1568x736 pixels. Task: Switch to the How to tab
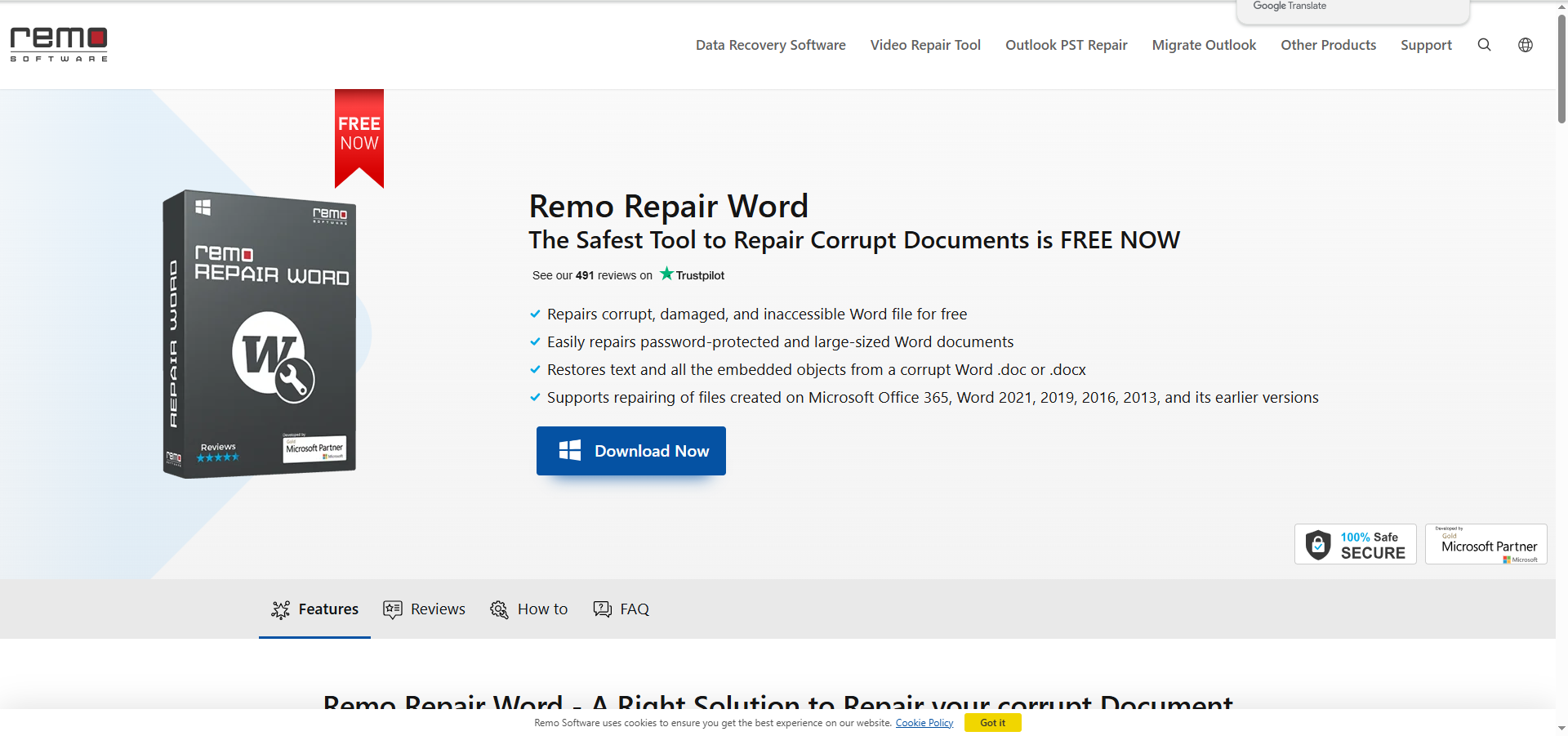pyautogui.click(x=528, y=609)
